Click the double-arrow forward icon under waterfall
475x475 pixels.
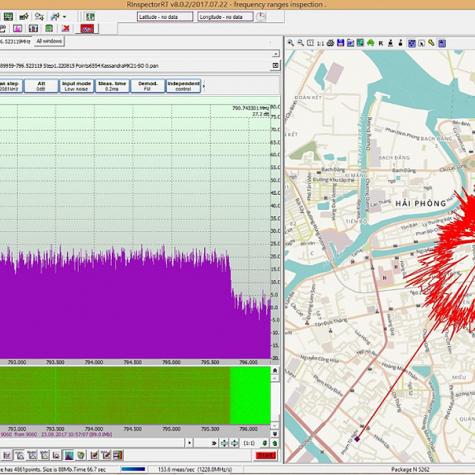[x=214, y=443]
